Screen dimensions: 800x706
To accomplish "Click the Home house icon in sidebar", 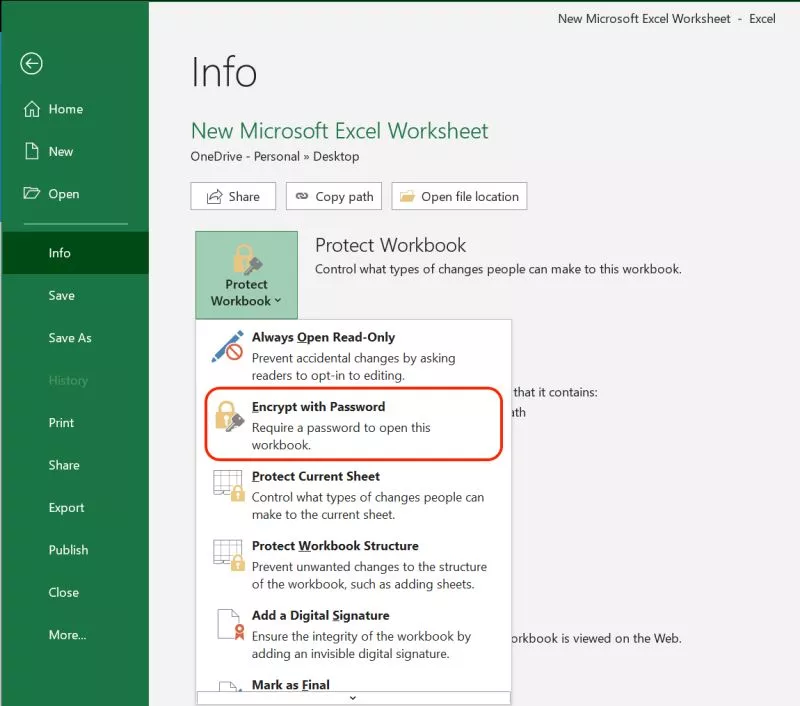I will [x=32, y=109].
